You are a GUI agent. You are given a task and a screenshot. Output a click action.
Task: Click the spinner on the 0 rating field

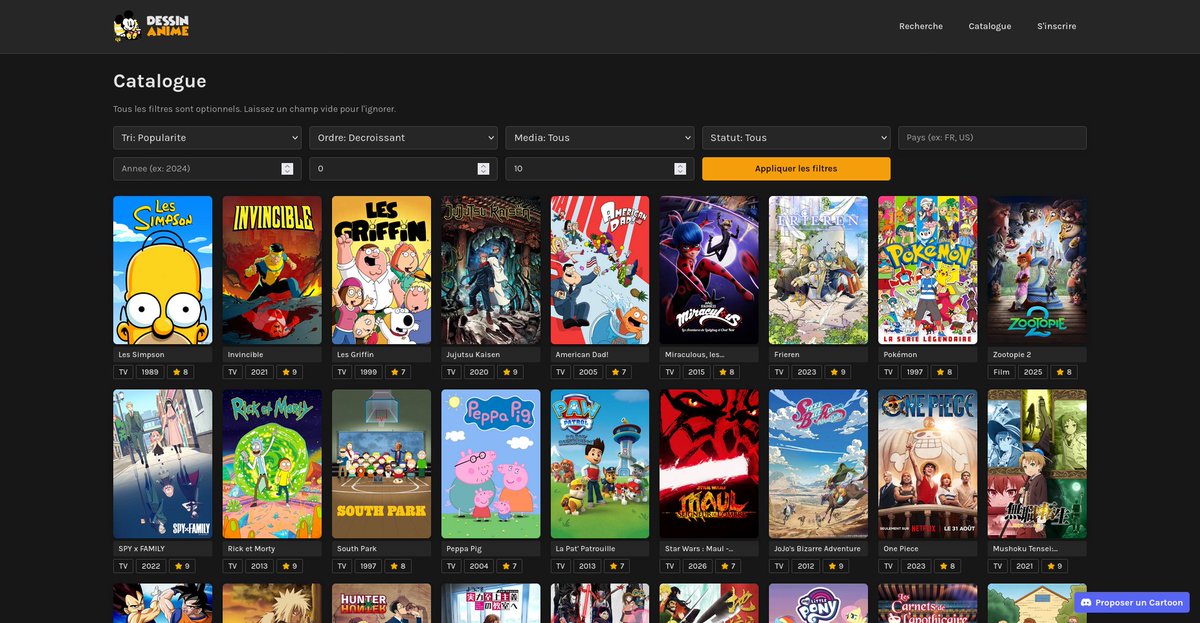tap(483, 169)
